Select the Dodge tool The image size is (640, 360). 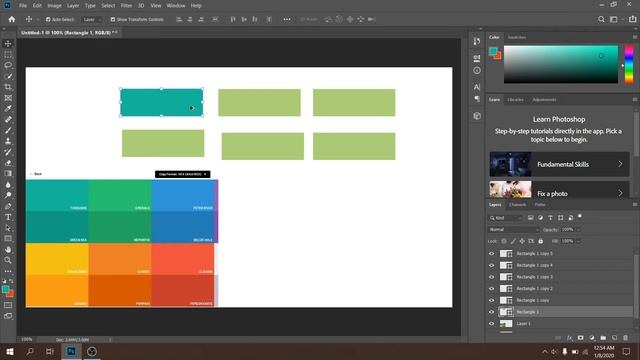click(x=8, y=195)
